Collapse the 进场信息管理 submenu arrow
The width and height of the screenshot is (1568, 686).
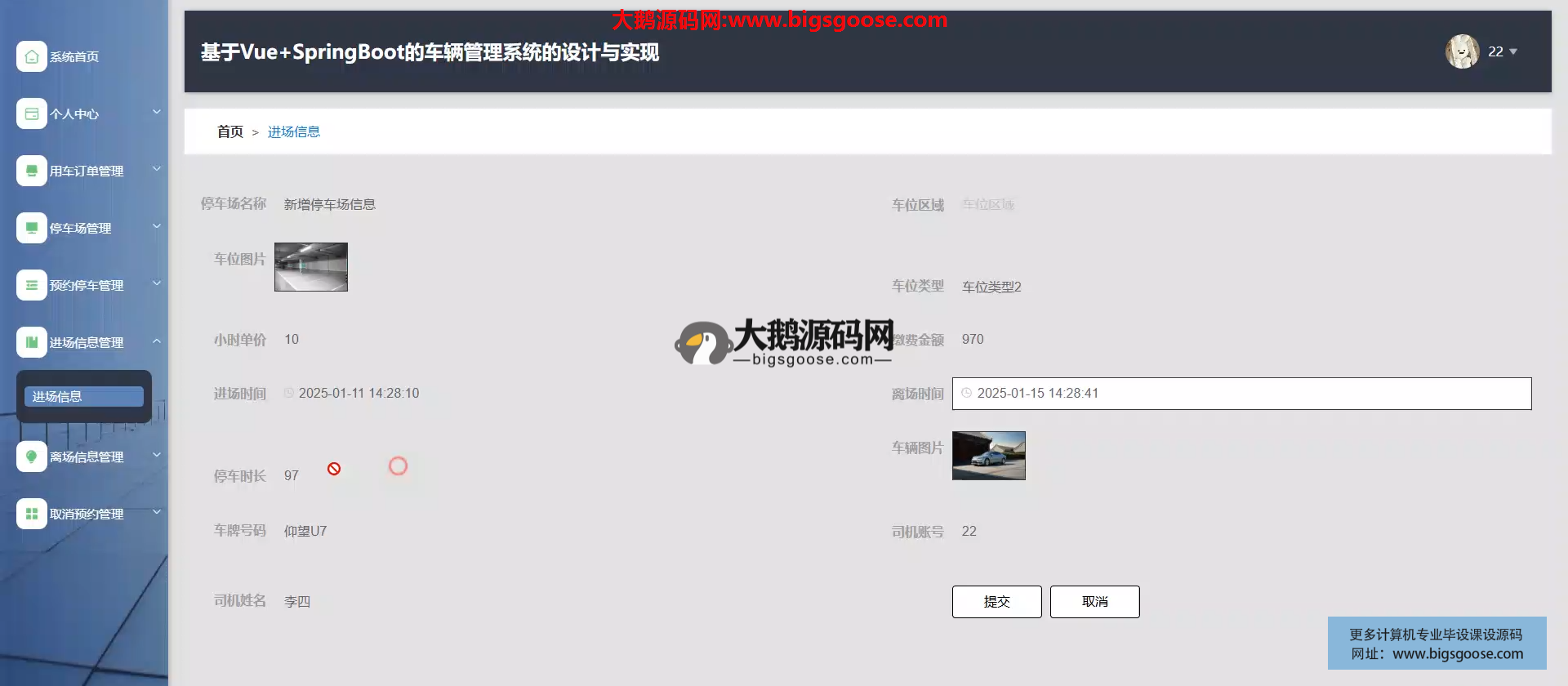(157, 341)
